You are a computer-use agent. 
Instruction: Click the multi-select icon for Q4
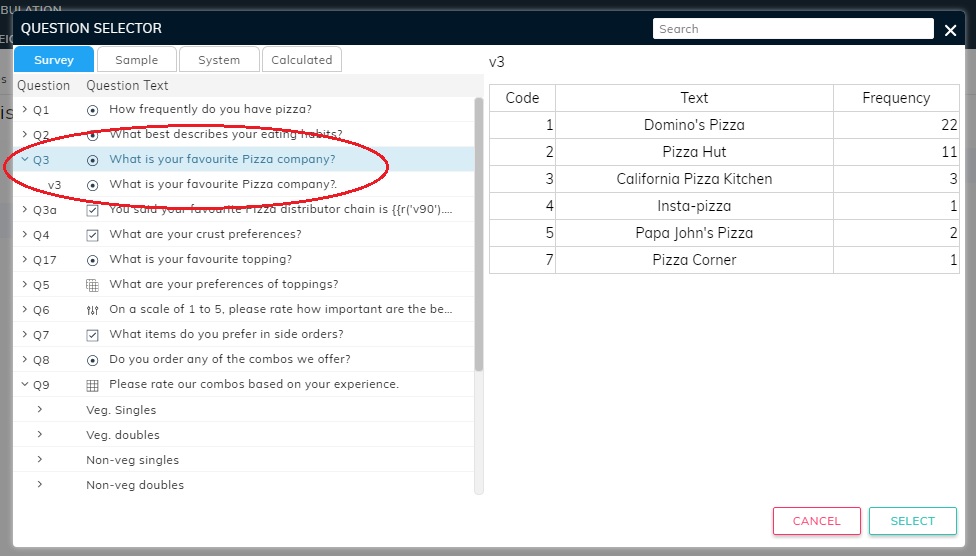coord(92,235)
